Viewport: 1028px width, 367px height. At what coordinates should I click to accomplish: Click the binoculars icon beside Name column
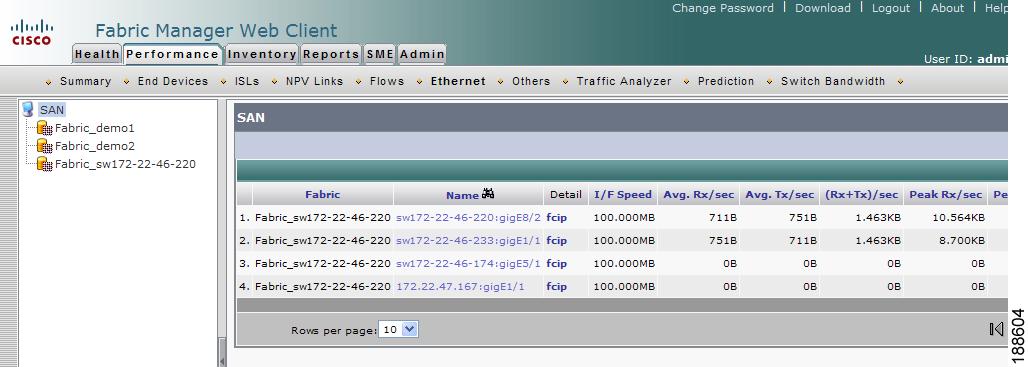coord(488,193)
